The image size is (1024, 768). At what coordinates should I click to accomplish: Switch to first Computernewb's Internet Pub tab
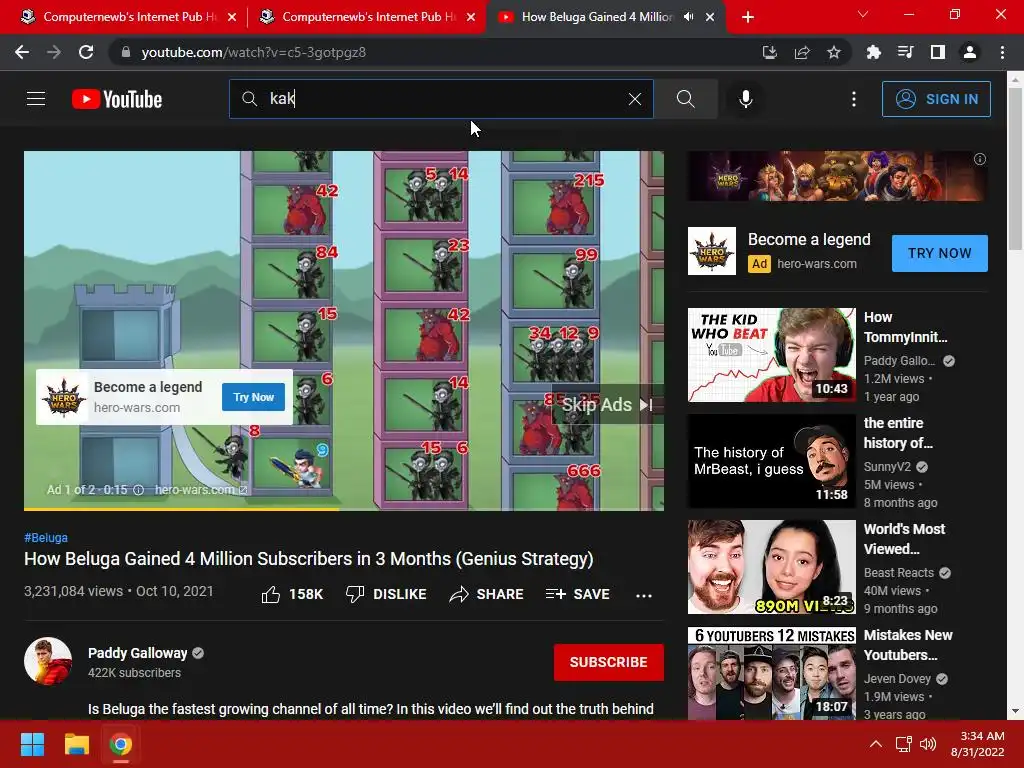(127, 17)
